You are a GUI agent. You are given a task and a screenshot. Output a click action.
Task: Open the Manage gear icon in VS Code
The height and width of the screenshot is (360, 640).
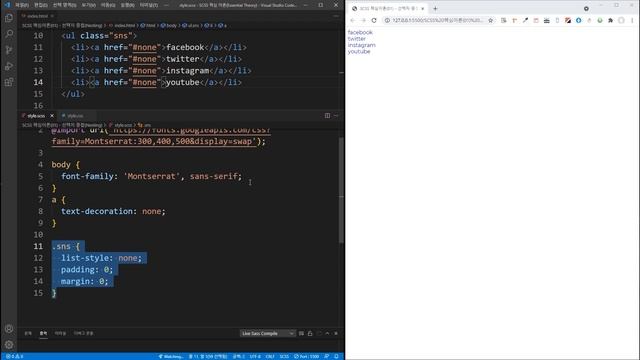coord(9,345)
